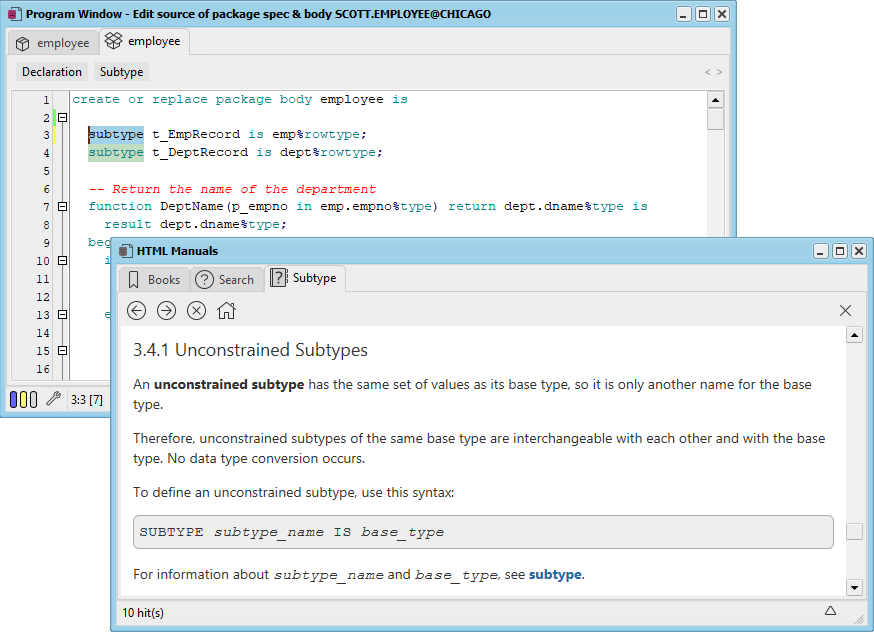Click t_EmpRecord identifier in code
The image size is (874, 632).
point(196,134)
